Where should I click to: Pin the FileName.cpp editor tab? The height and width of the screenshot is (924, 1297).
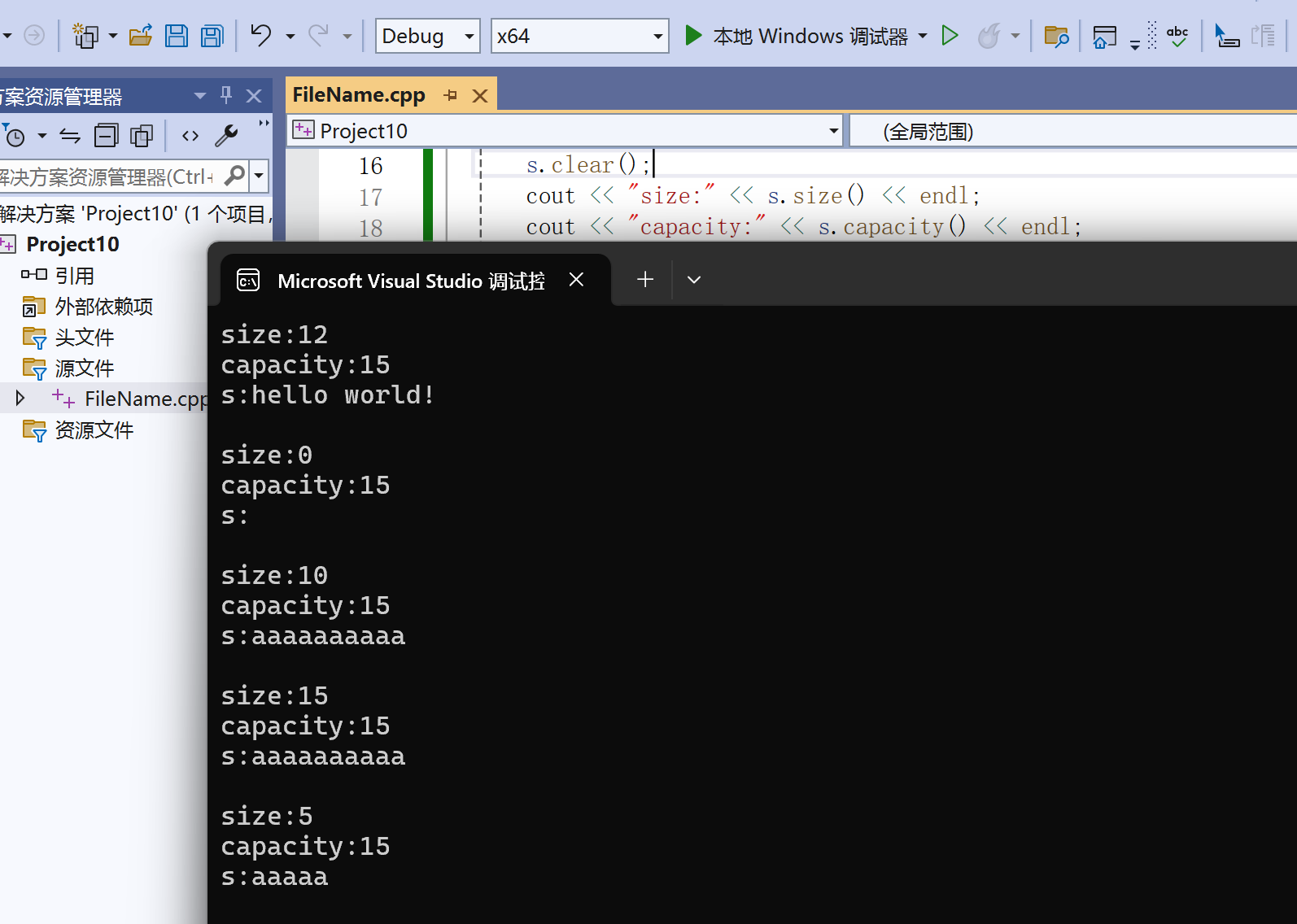451,96
